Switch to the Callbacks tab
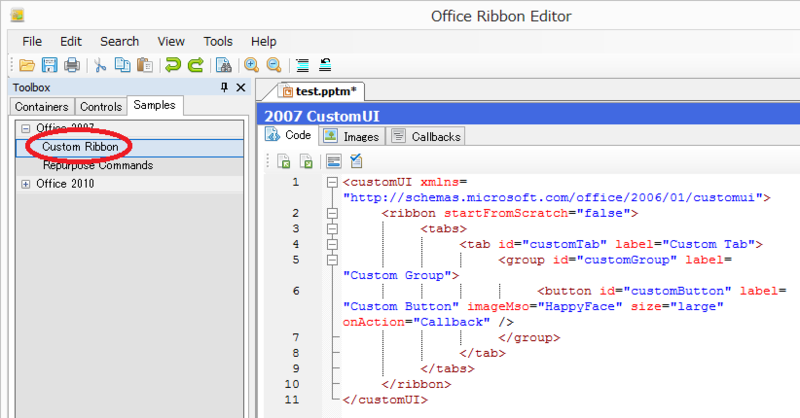This screenshot has width=800, height=418. pyautogui.click(x=426, y=137)
